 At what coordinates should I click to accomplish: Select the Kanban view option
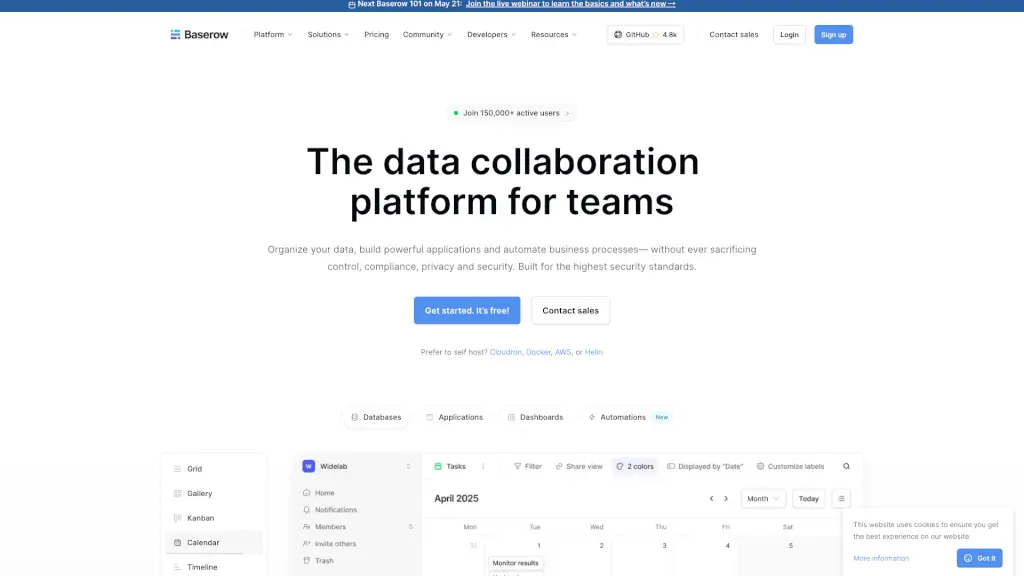[x=214, y=518]
